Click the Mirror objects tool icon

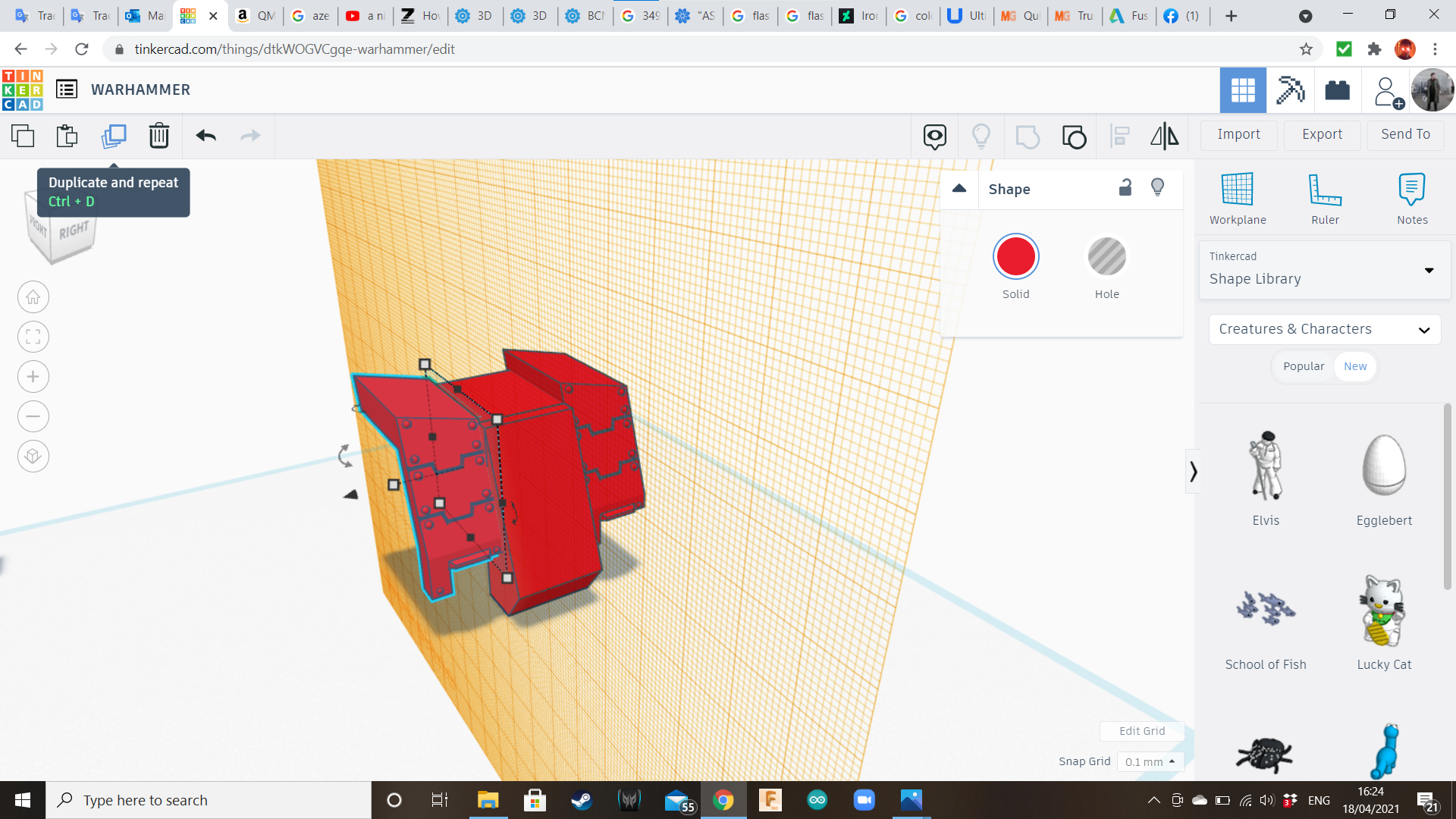pyautogui.click(x=1164, y=136)
